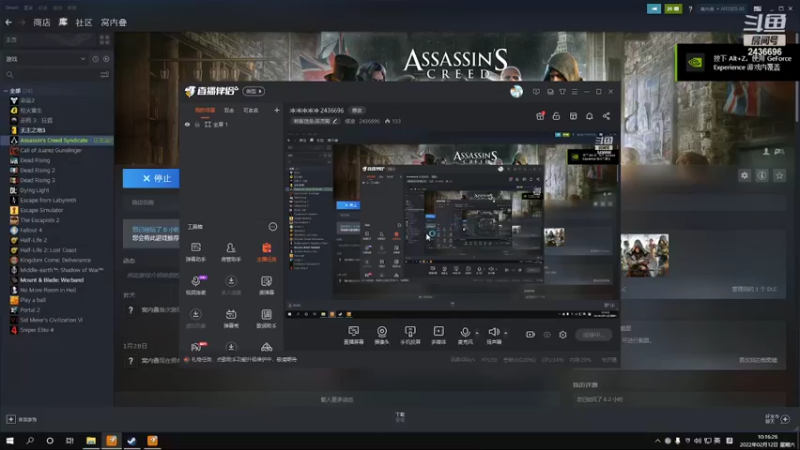Open the speaker options dropdown arrow
Screen dimensions: 800x450
pos(506,333)
